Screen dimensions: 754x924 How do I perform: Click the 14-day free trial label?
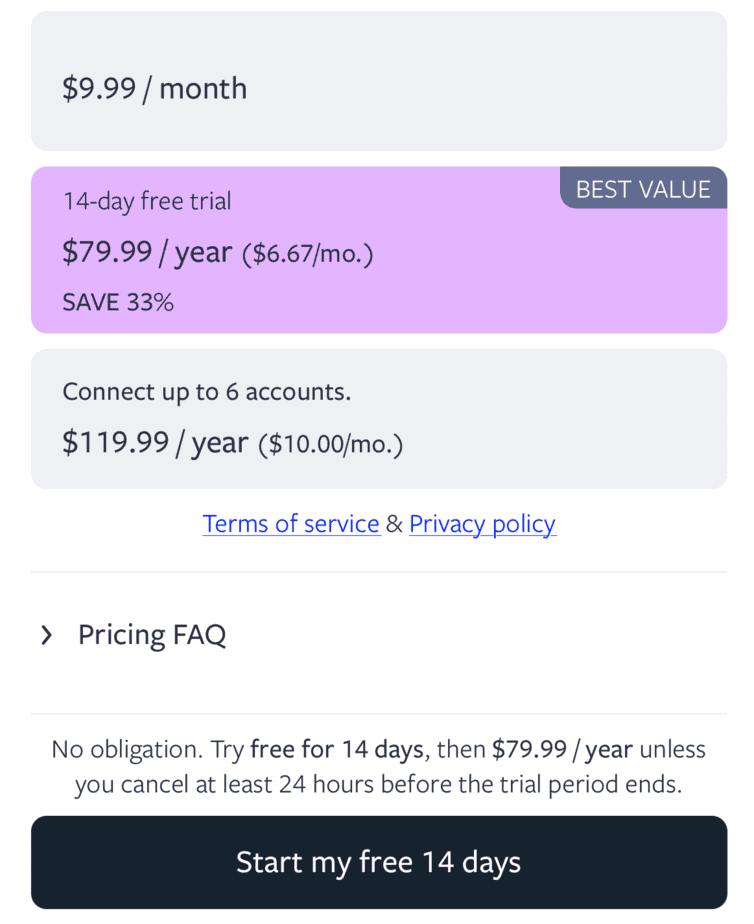pos(147,201)
